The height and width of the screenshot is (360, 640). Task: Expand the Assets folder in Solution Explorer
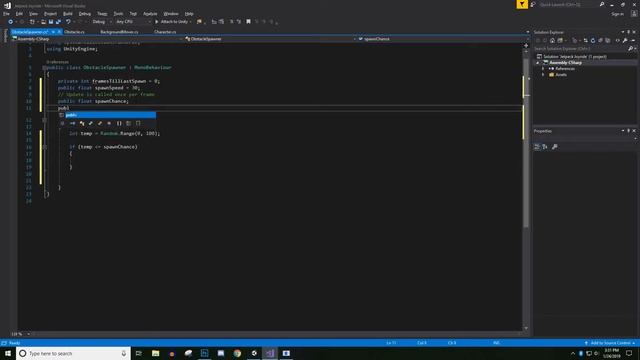click(x=543, y=75)
